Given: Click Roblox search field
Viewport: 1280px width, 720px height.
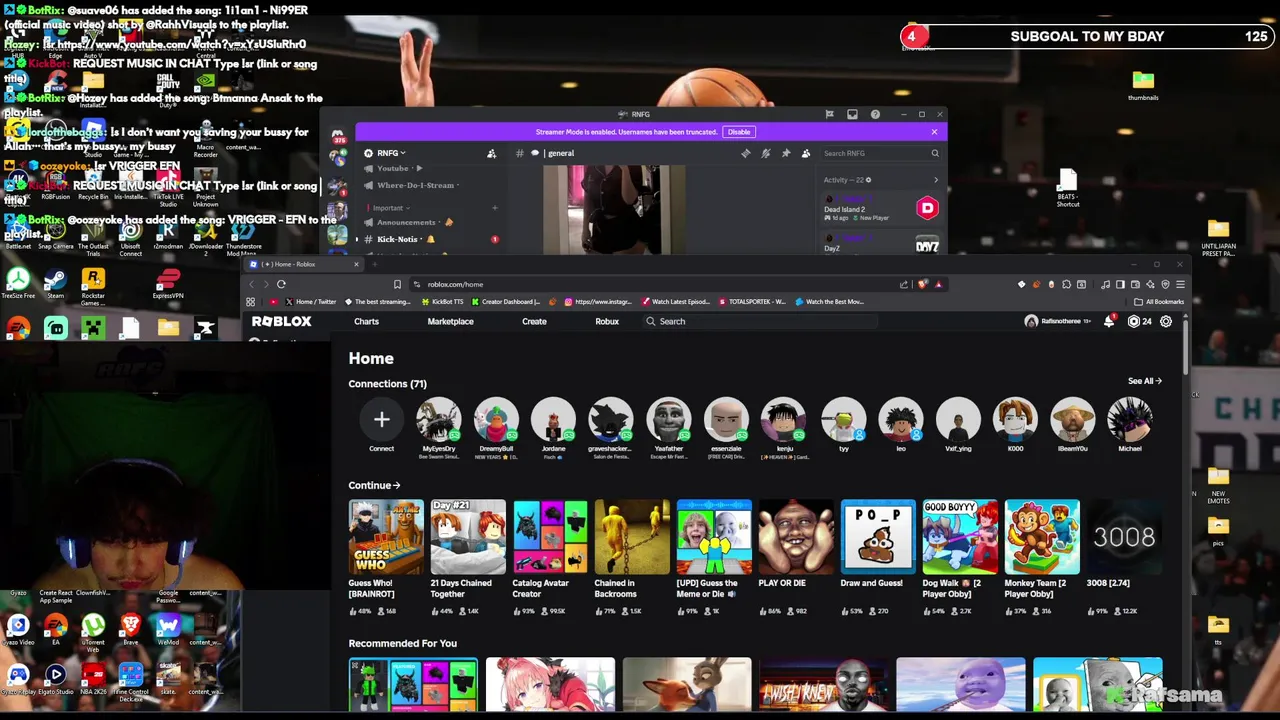Looking at the screenshot, I should (x=760, y=321).
